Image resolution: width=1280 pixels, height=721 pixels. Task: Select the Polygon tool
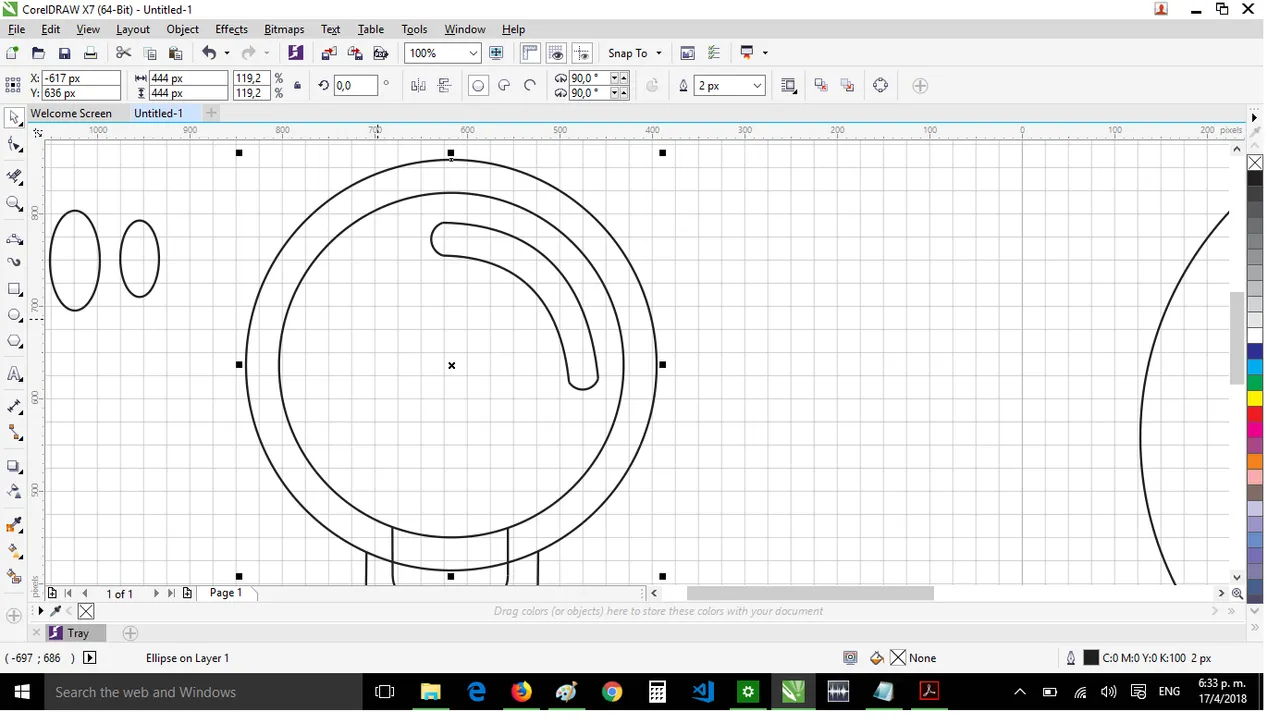(14, 342)
